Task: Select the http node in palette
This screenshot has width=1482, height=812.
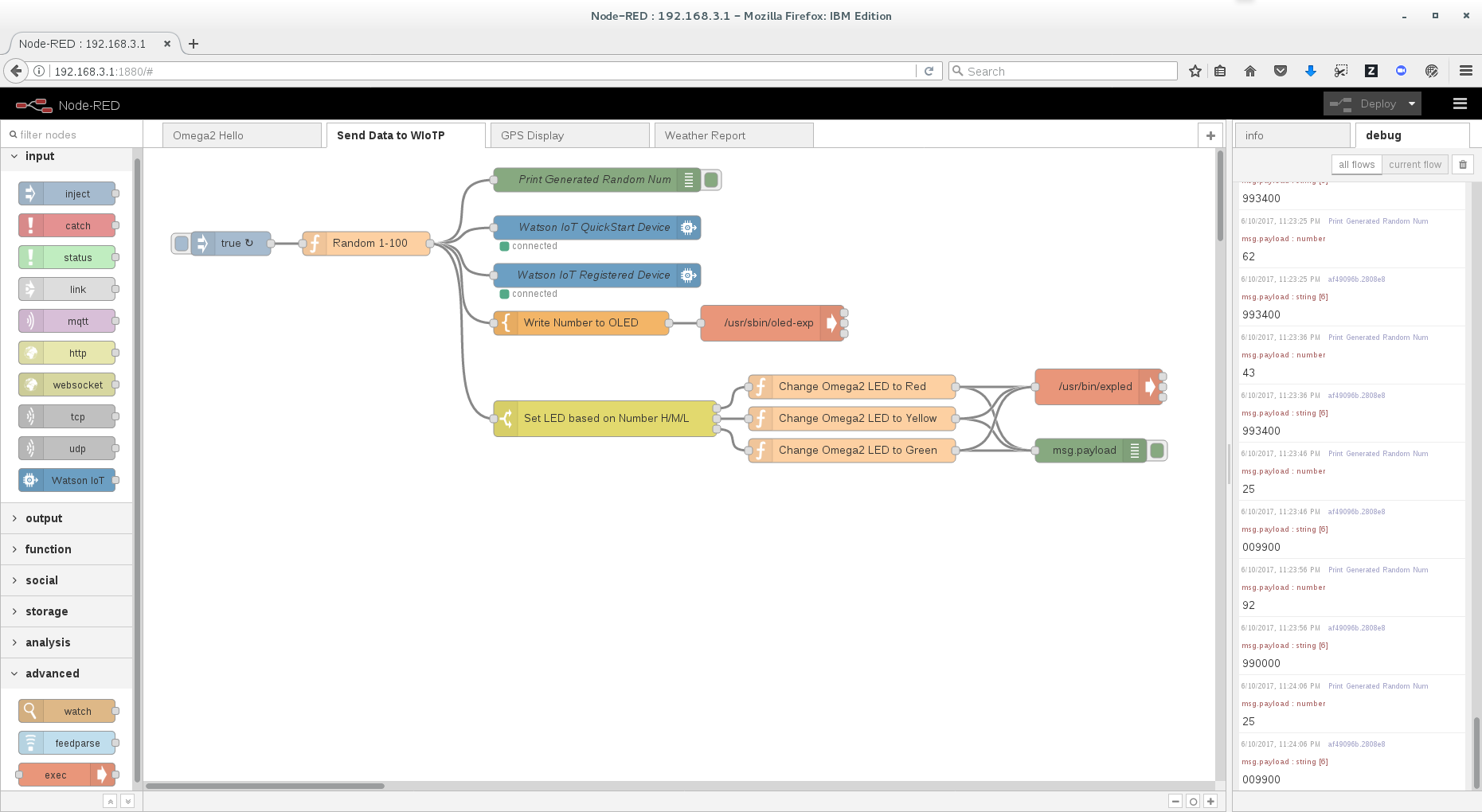Action: (67, 353)
